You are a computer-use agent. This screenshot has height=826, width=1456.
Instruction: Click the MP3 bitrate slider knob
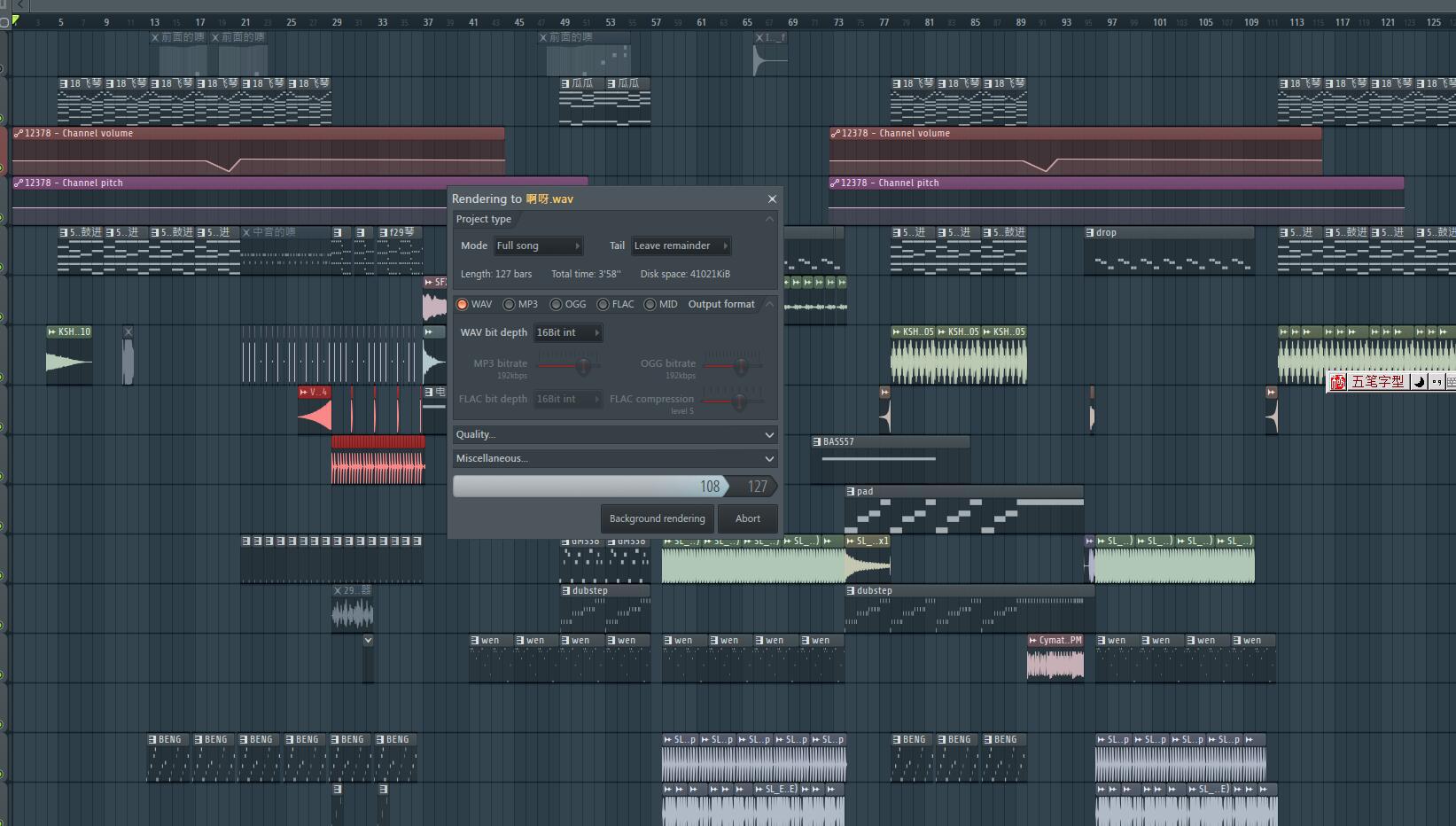(x=583, y=365)
